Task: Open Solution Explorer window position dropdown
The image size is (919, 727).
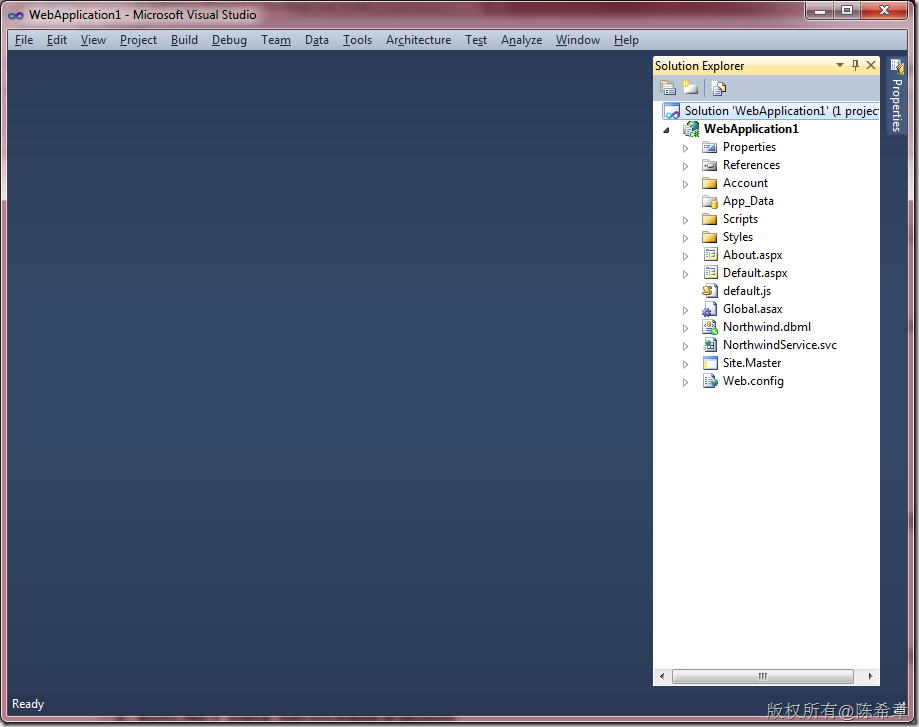Action: click(840, 65)
